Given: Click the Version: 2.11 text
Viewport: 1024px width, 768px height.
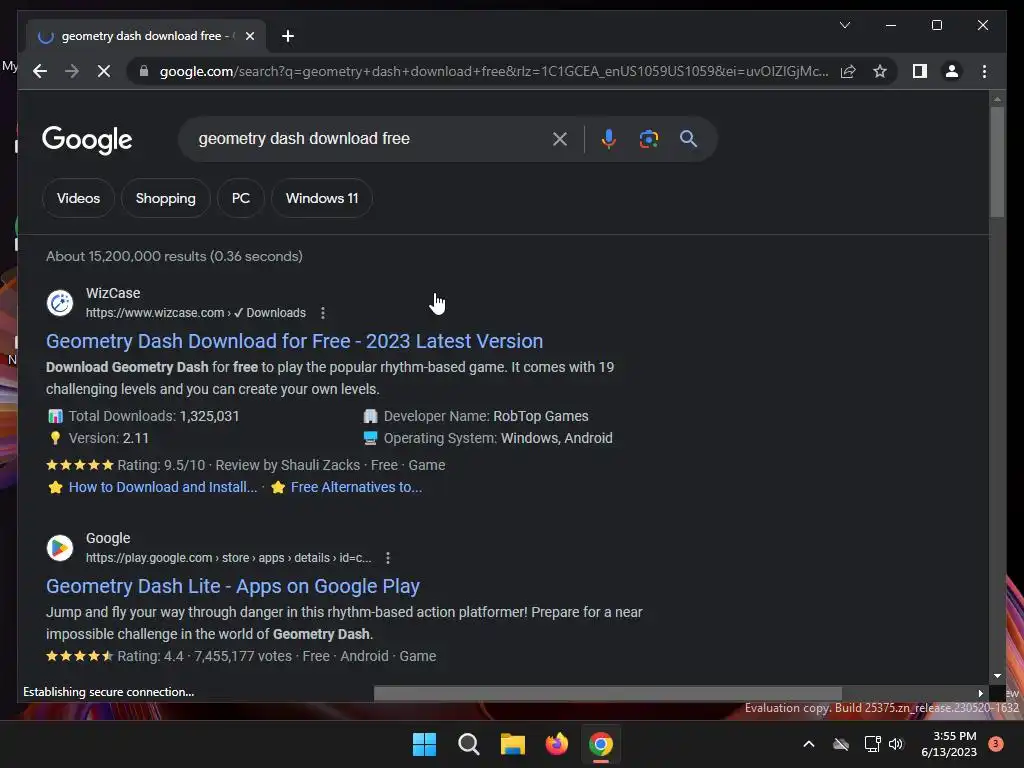Looking at the screenshot, I should coord(108,438).
